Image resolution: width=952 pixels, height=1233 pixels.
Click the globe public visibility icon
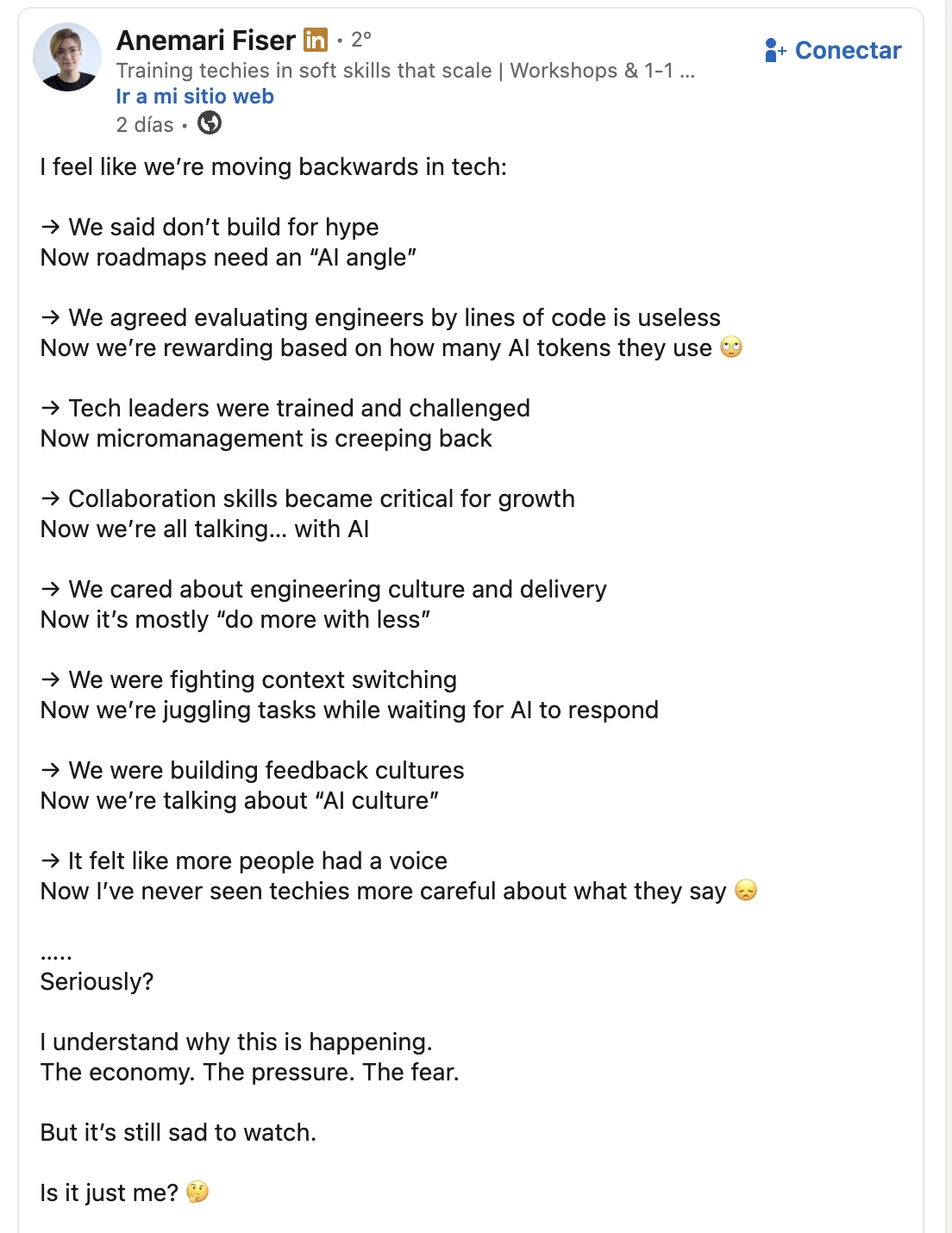coord(210,124)
